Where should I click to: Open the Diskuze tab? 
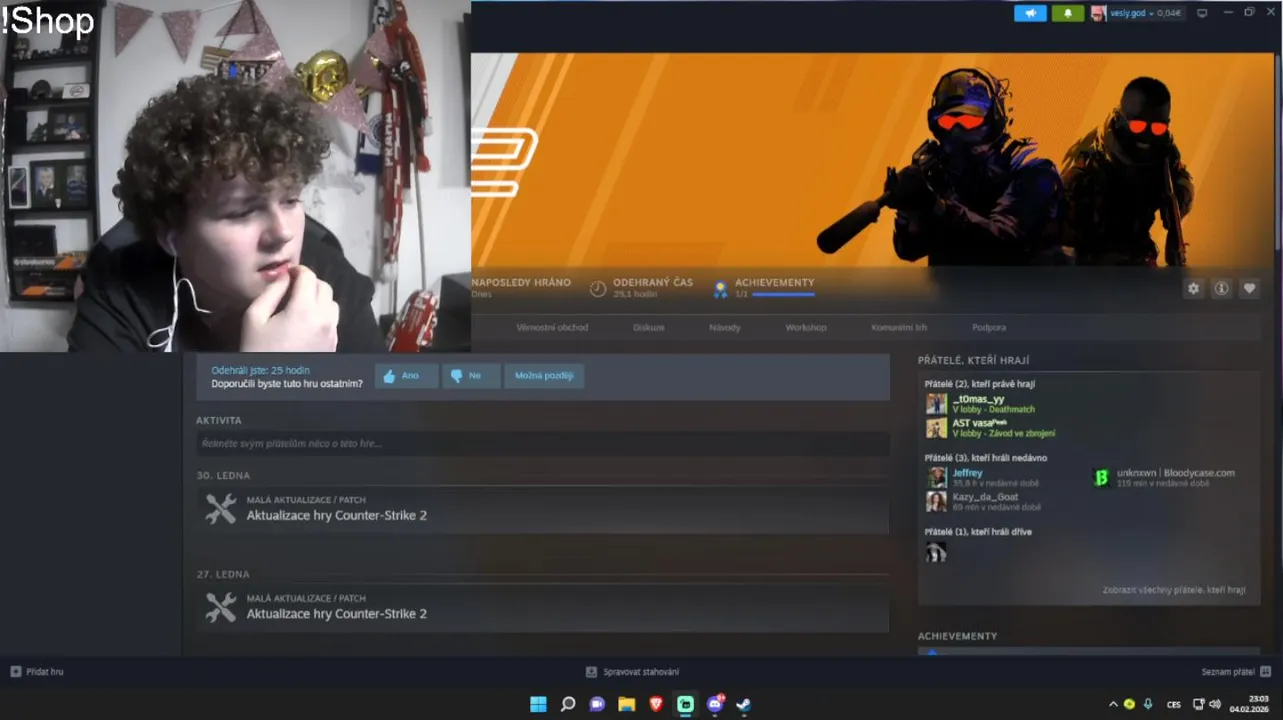tap(648, 327)
